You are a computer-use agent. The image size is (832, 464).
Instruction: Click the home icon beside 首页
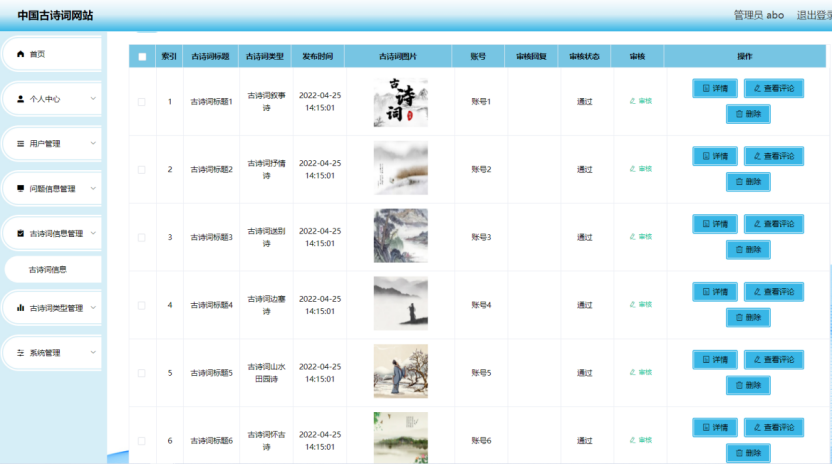pyautogui.click(x=21, y=54)
